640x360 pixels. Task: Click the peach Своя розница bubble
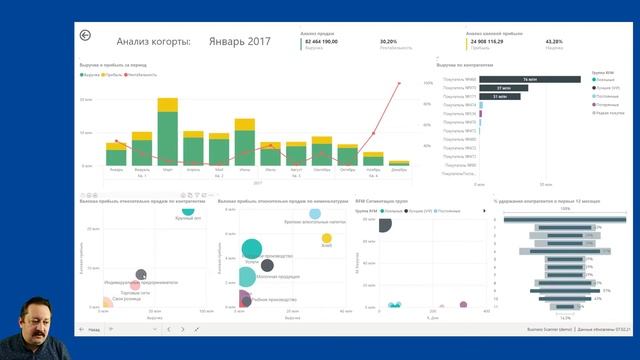[107, 302]
